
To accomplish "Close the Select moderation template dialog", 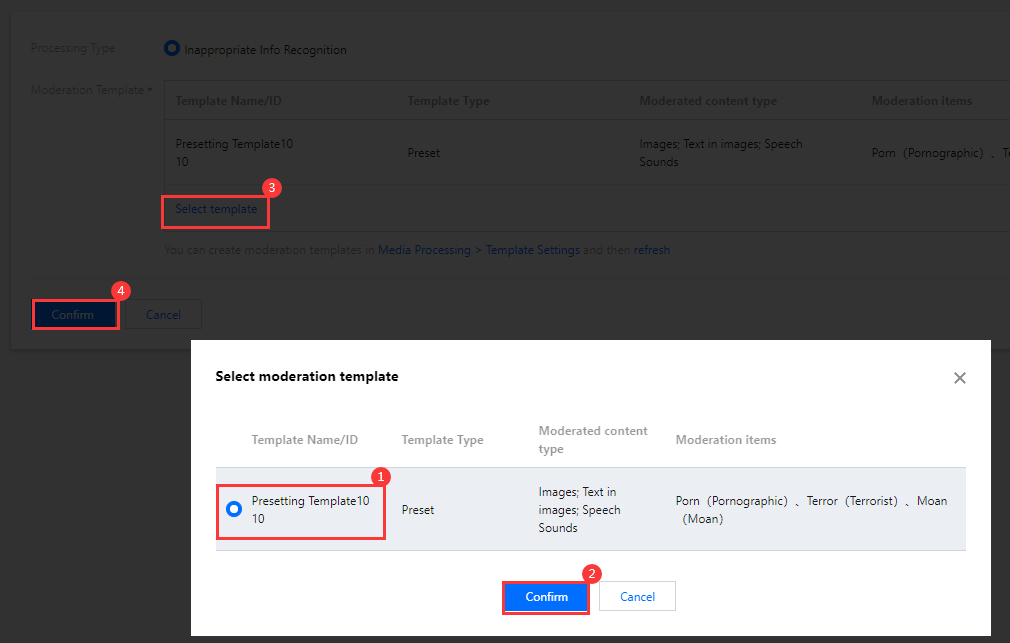I will pyautogui.click(x=959, y=378).
